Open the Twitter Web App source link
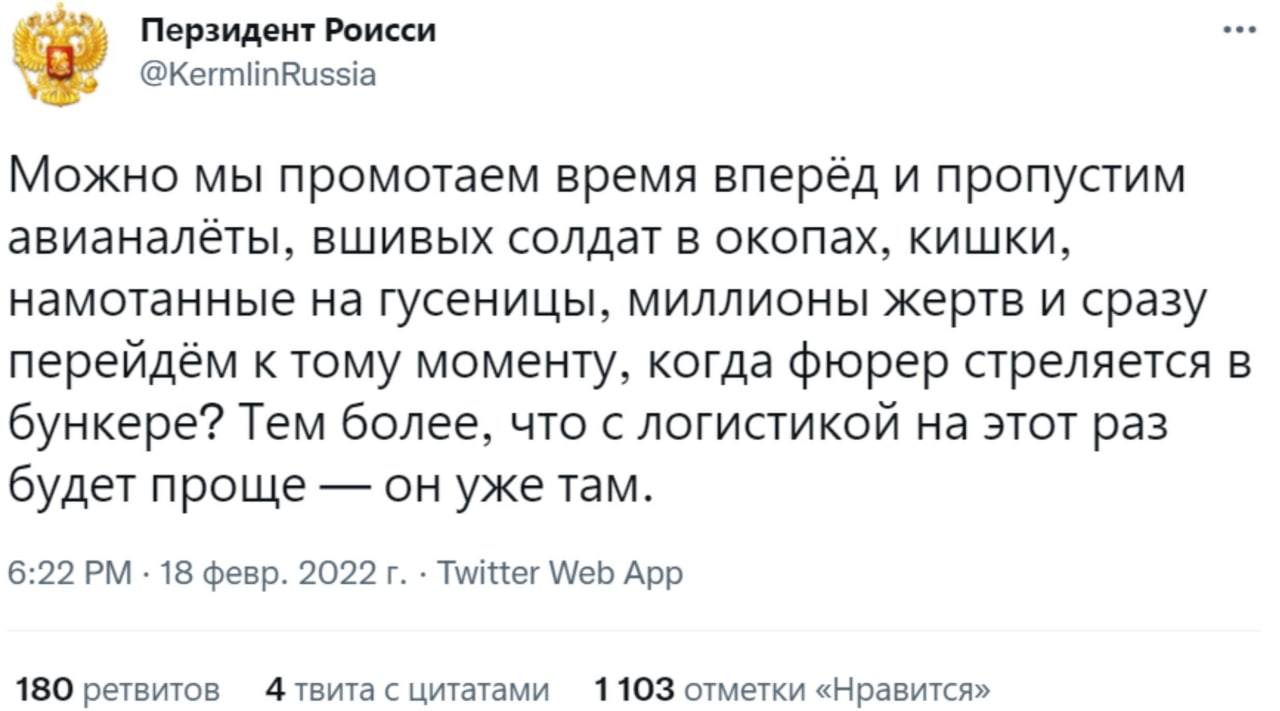Viewport: 1280px width, 711px height. pos(560,573)
